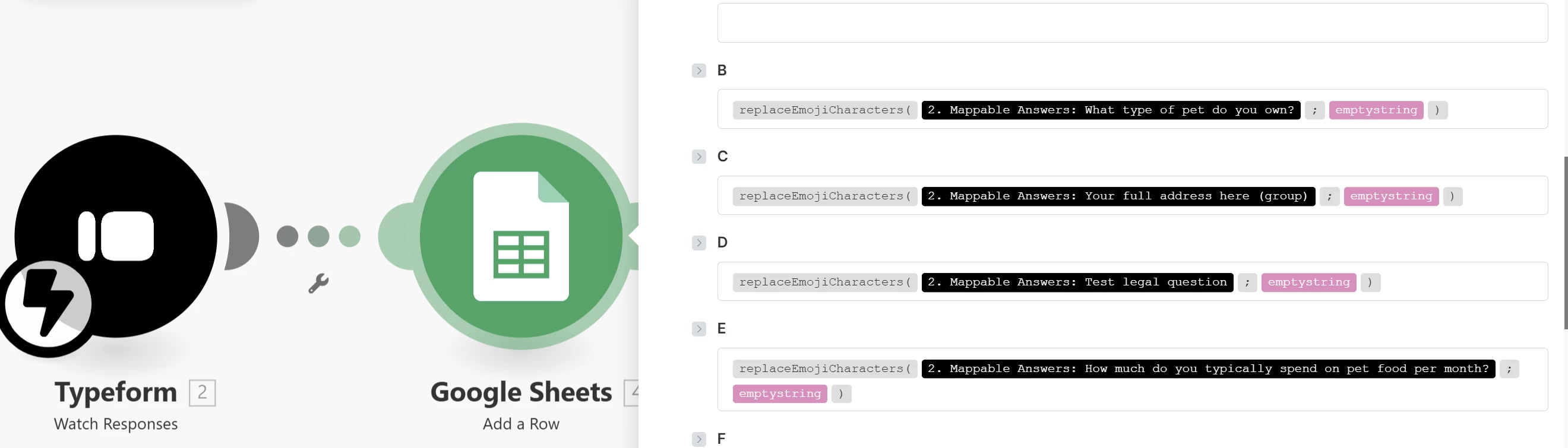Select the emptystring pill in field C
This screenshot has width=1568, height=448.
coord(1392,196)
